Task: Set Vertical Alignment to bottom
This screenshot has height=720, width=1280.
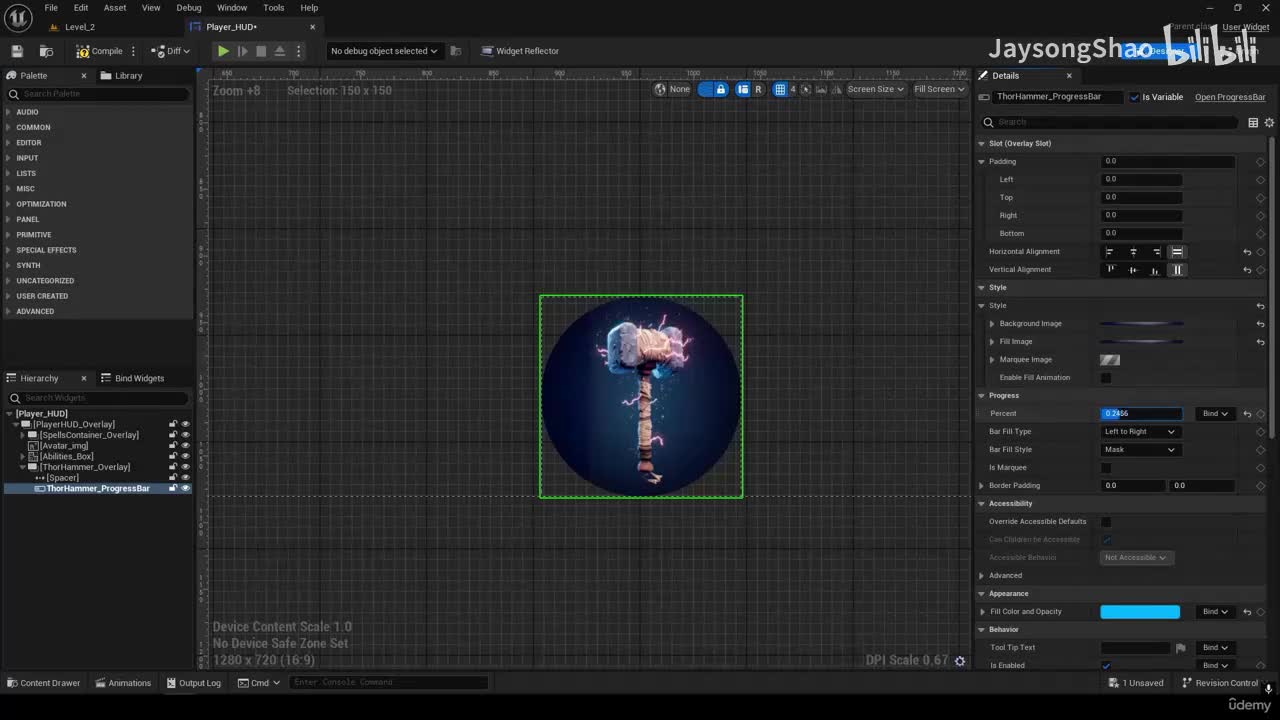Action: click(1155, 270)
